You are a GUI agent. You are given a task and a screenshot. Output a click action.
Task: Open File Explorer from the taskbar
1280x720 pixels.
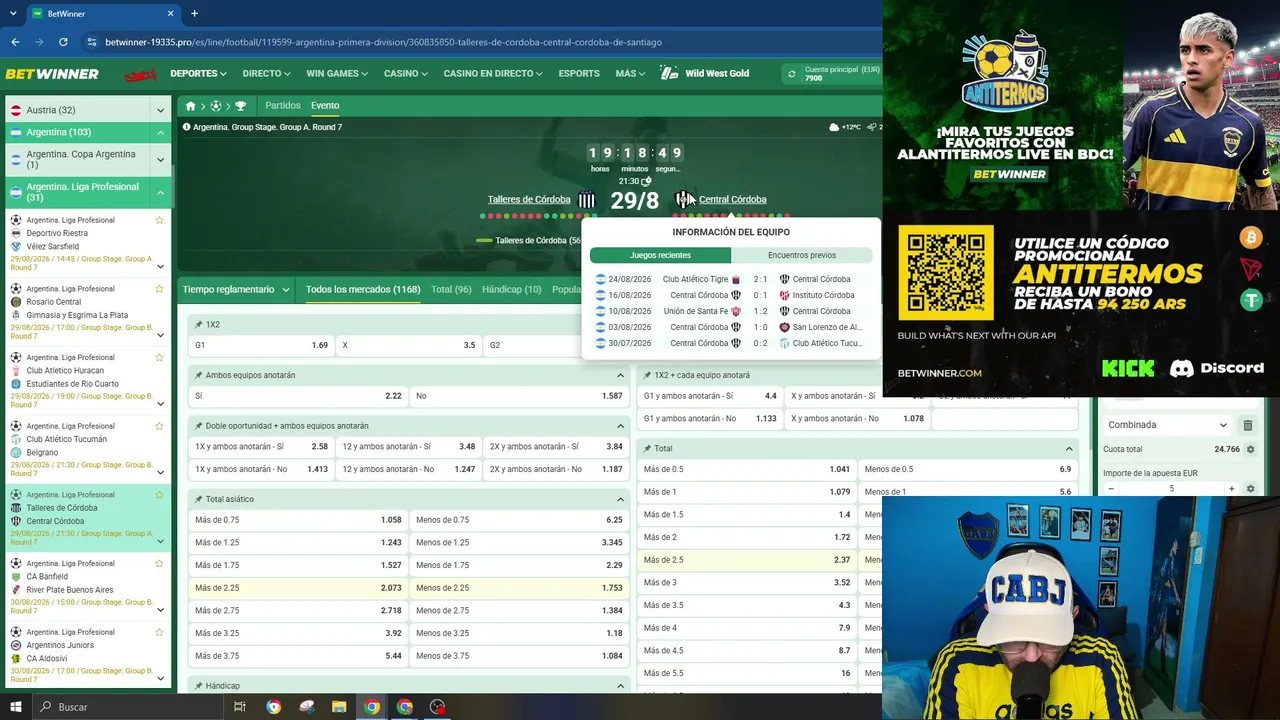[x=339, y=707]
